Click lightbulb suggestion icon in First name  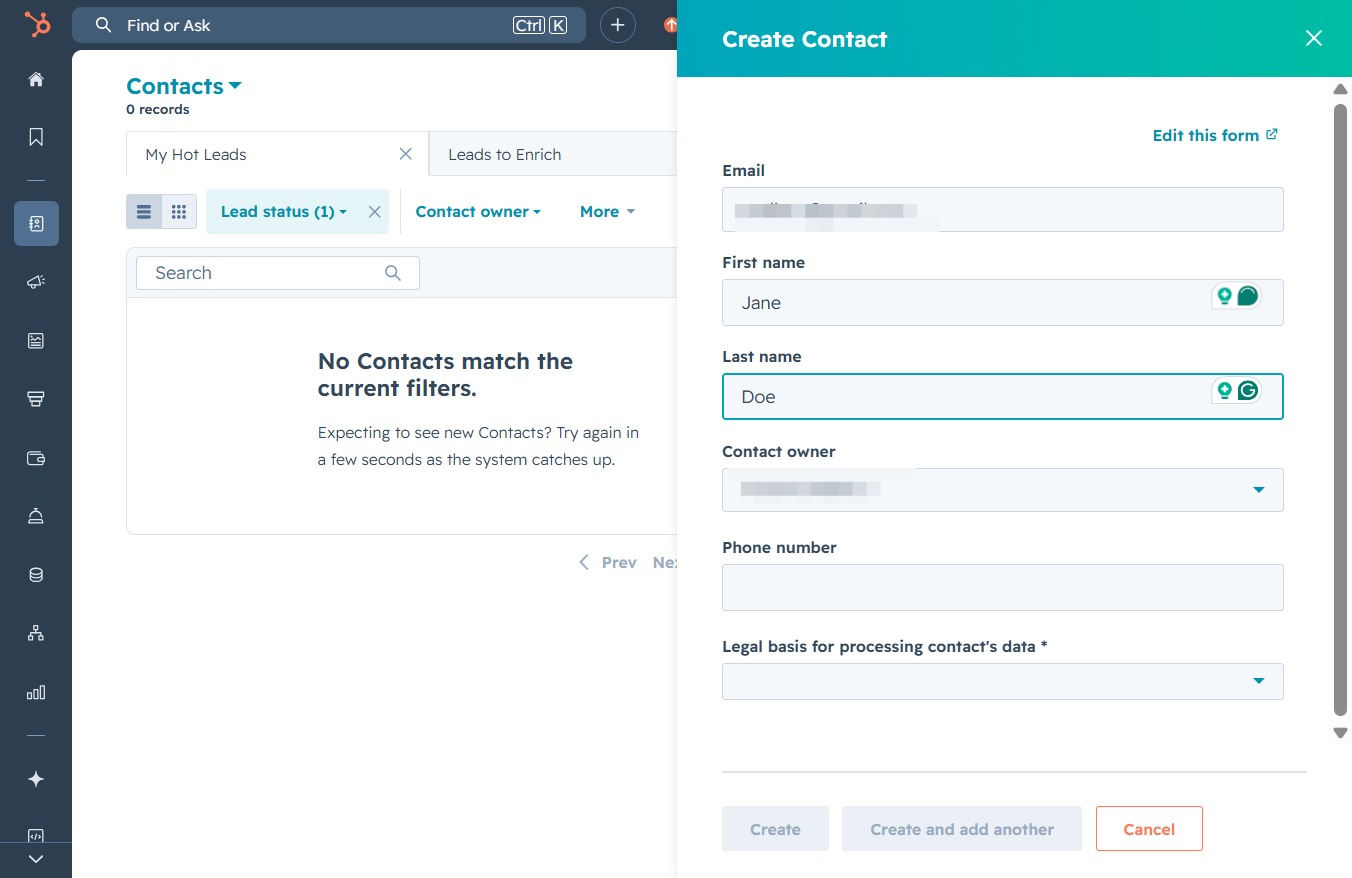click(1224, 296)
